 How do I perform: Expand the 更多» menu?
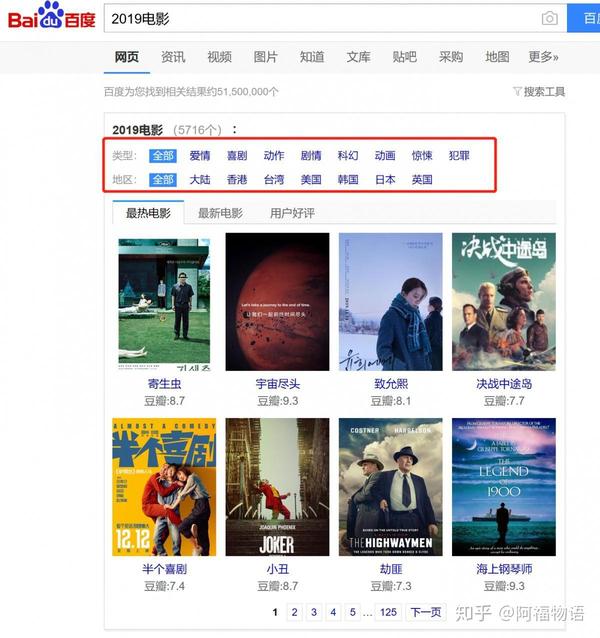tap(543, 57)
